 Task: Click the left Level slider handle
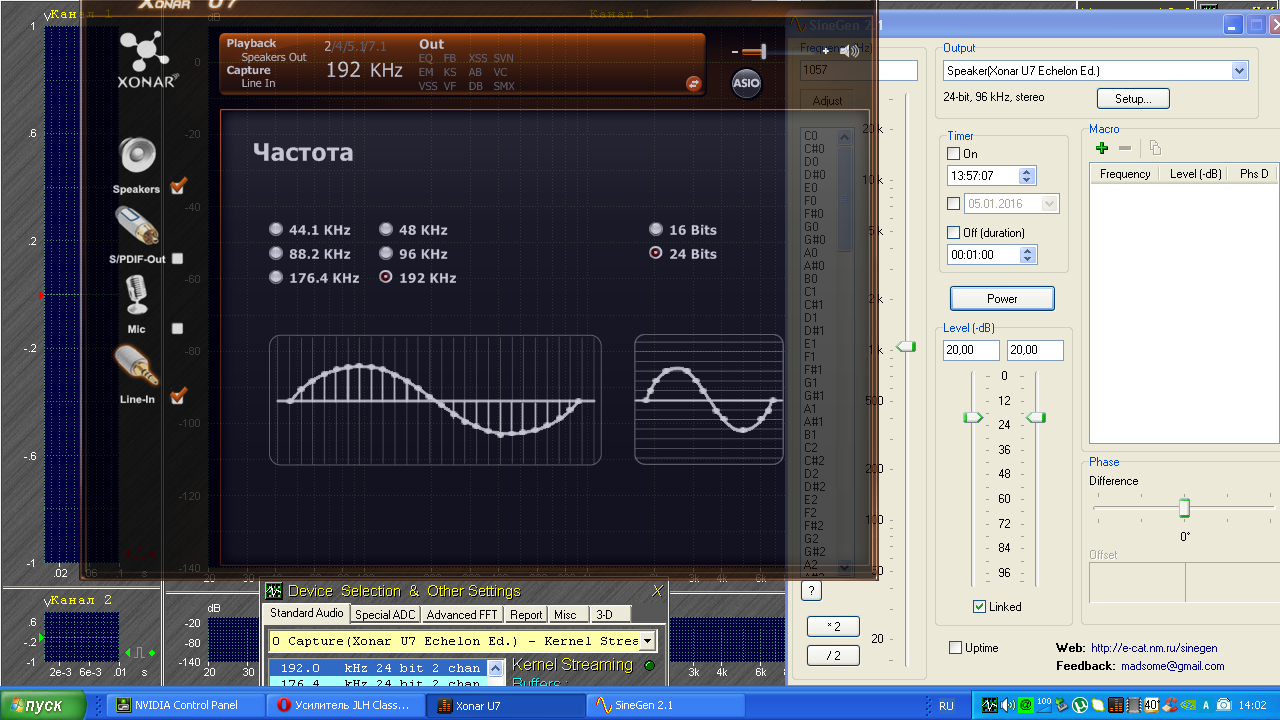coord(973,417)
